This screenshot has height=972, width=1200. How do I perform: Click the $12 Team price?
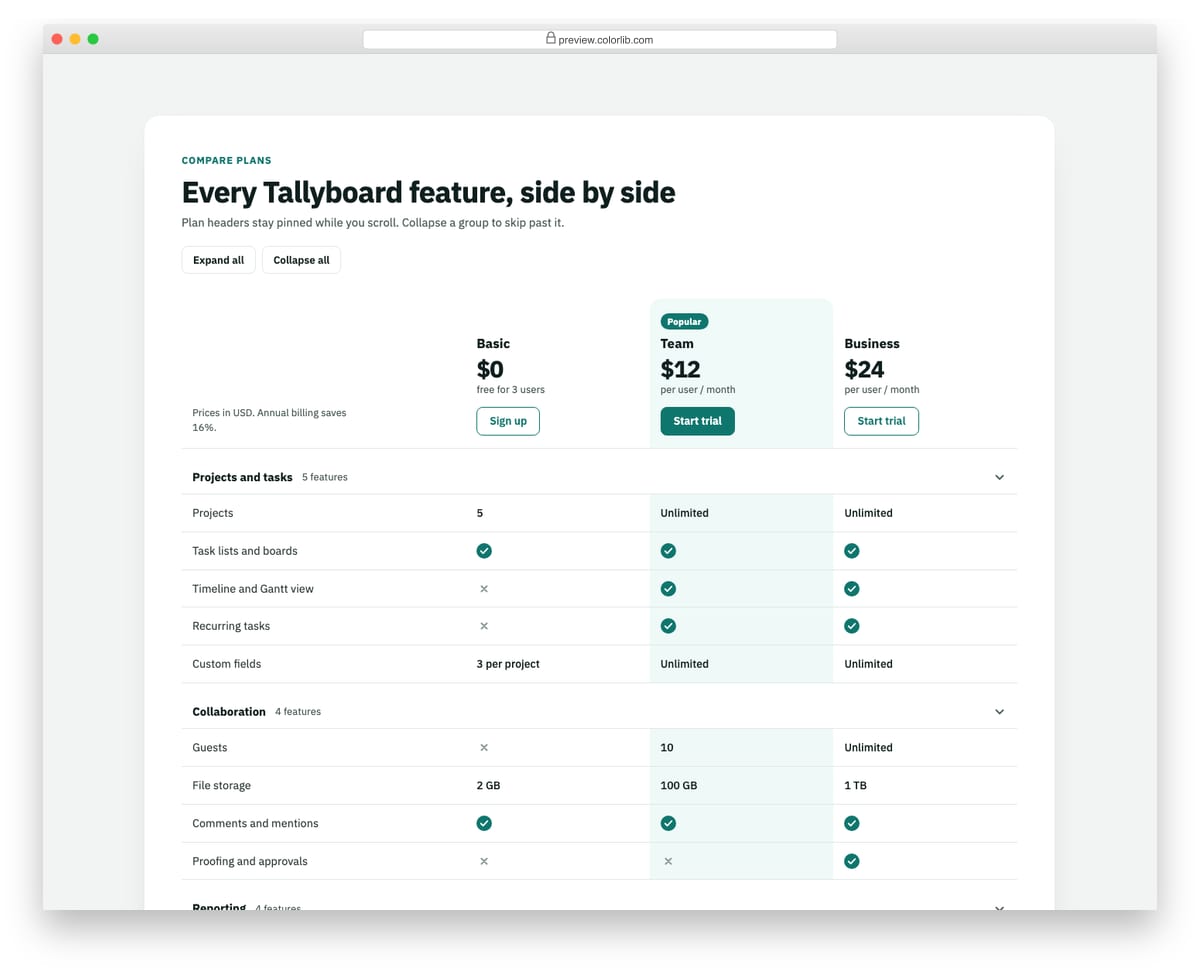(681, 369)
